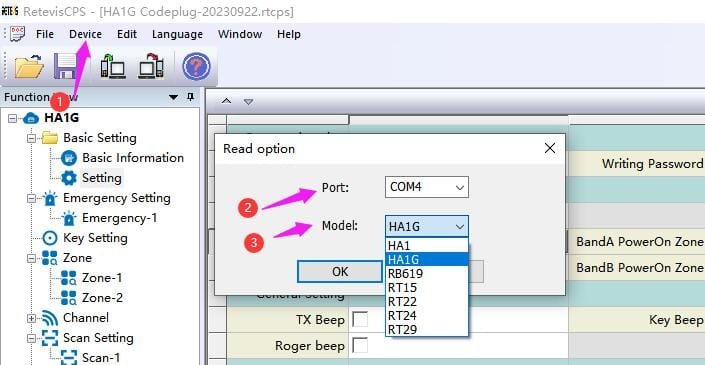Select RB619 in the model list
705x365 pixels.
pyautogui.click(x=427, y=273)
